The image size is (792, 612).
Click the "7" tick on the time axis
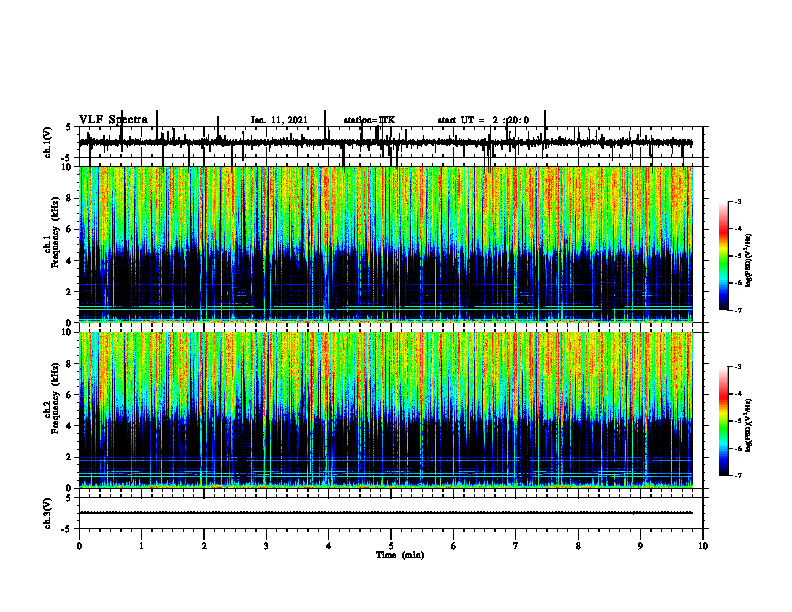click(x=516, y=546)
